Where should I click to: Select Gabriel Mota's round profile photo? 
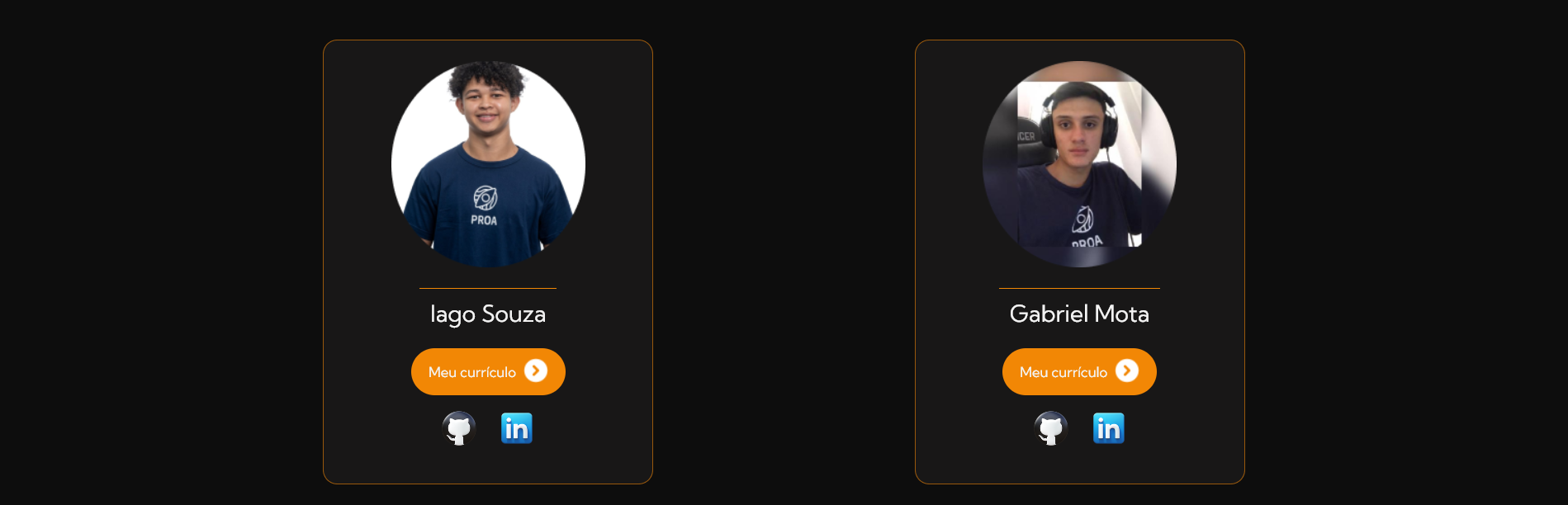1079,164
